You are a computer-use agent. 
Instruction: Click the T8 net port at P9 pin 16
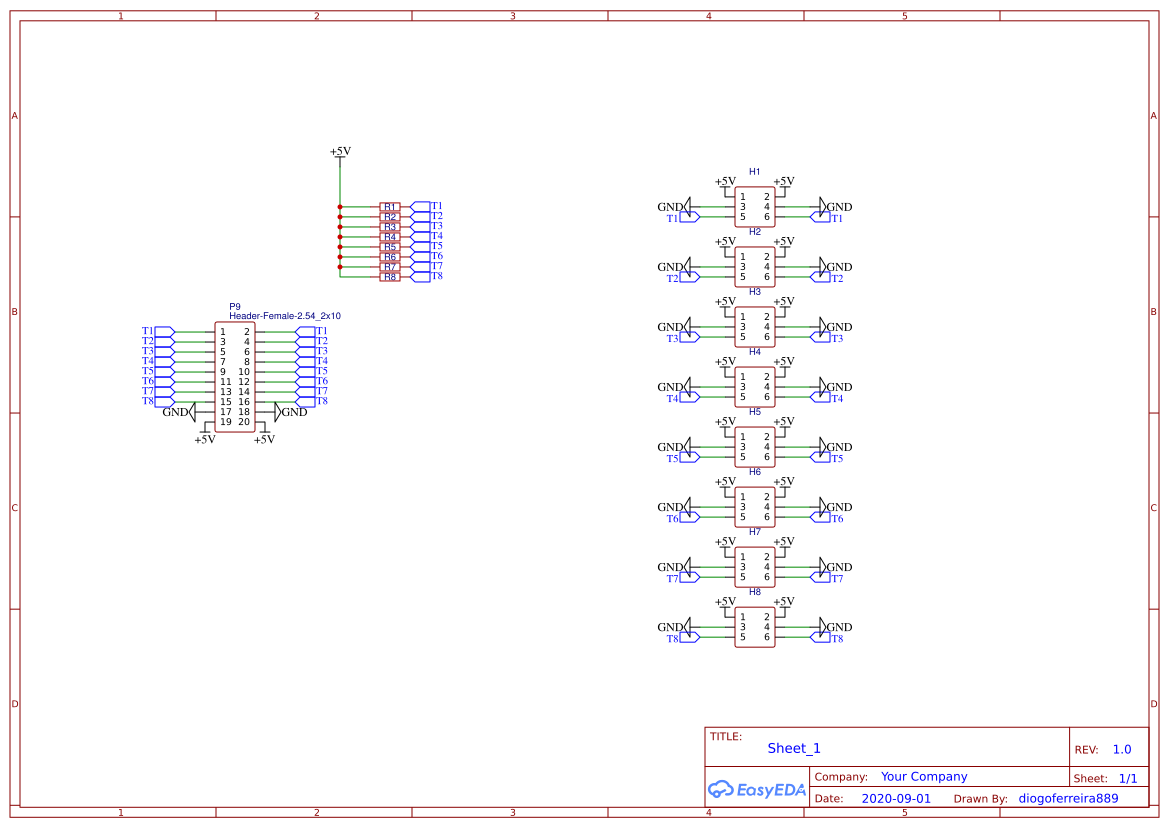click(312, 401)
